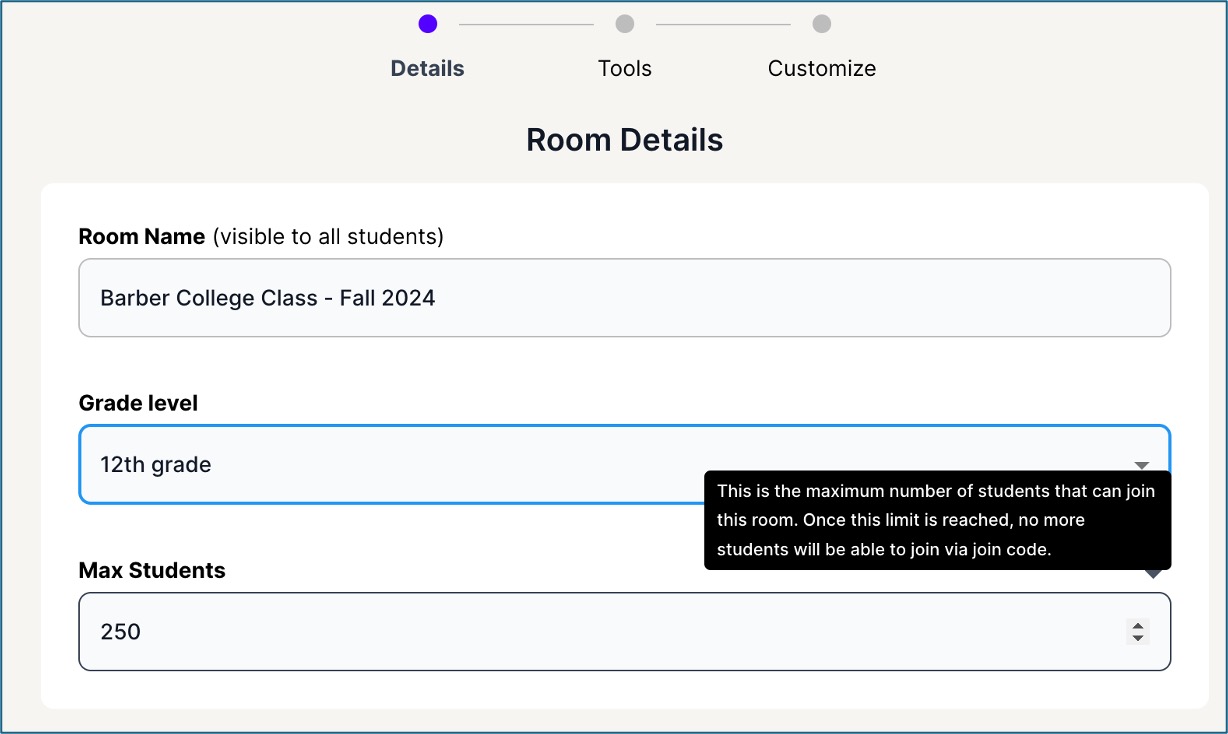This screenshot has width=1228, height=734.
Task: Click the line between Details and Tools
Action: click(526, 24)
